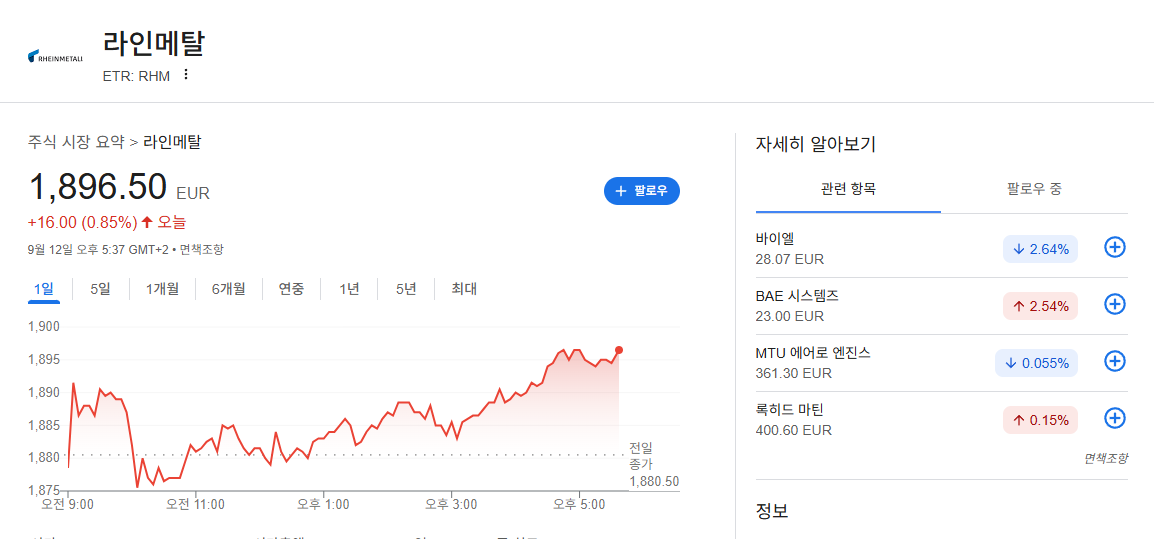The height and width of the screenshot is (539, 1154).
Task: Switch to the 팔로우 중 tab
Action: [1034, 189]
